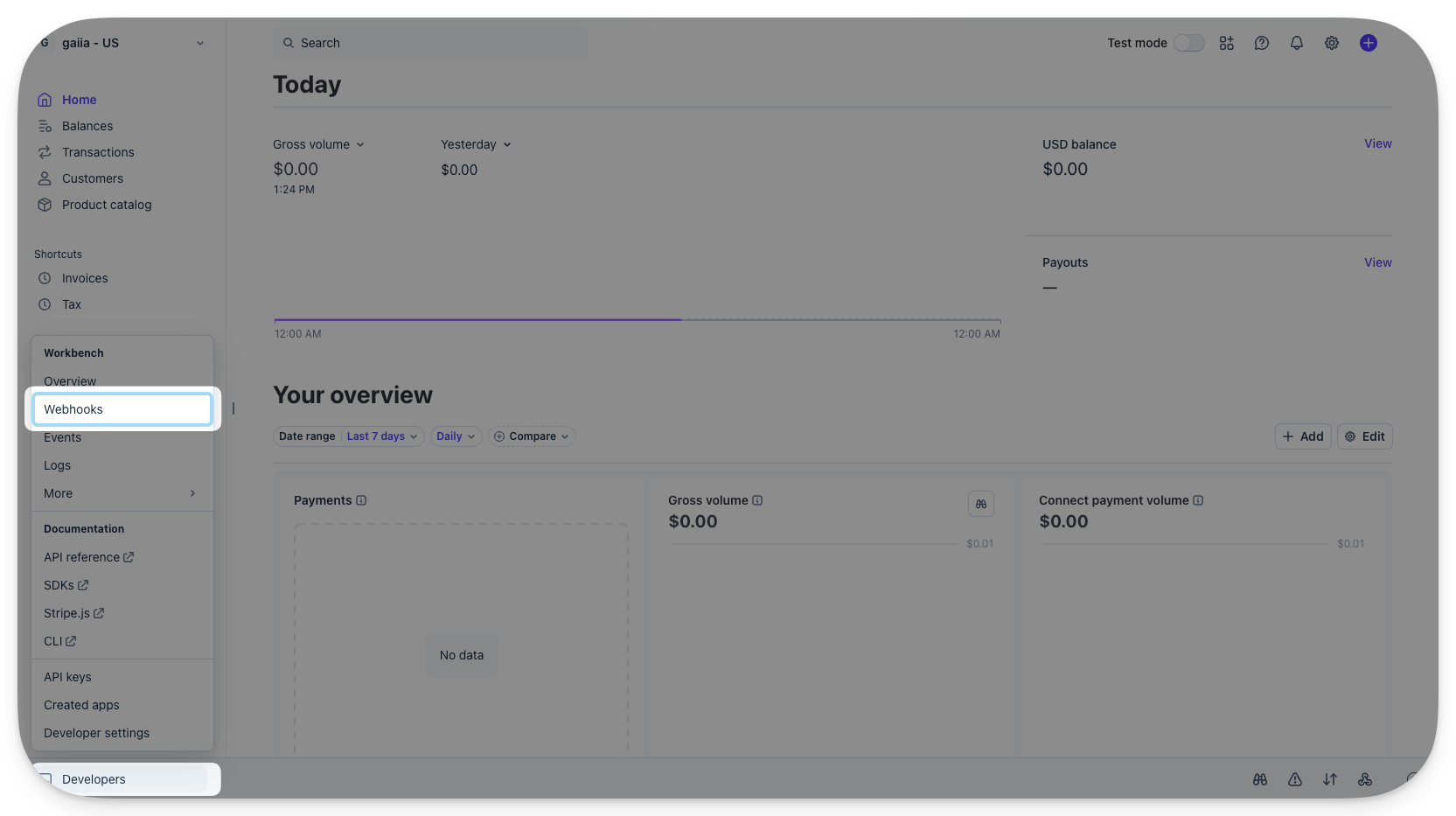1456x816 pixels.
Task: Click Gross volume card info icon
Action: point(757,500)
